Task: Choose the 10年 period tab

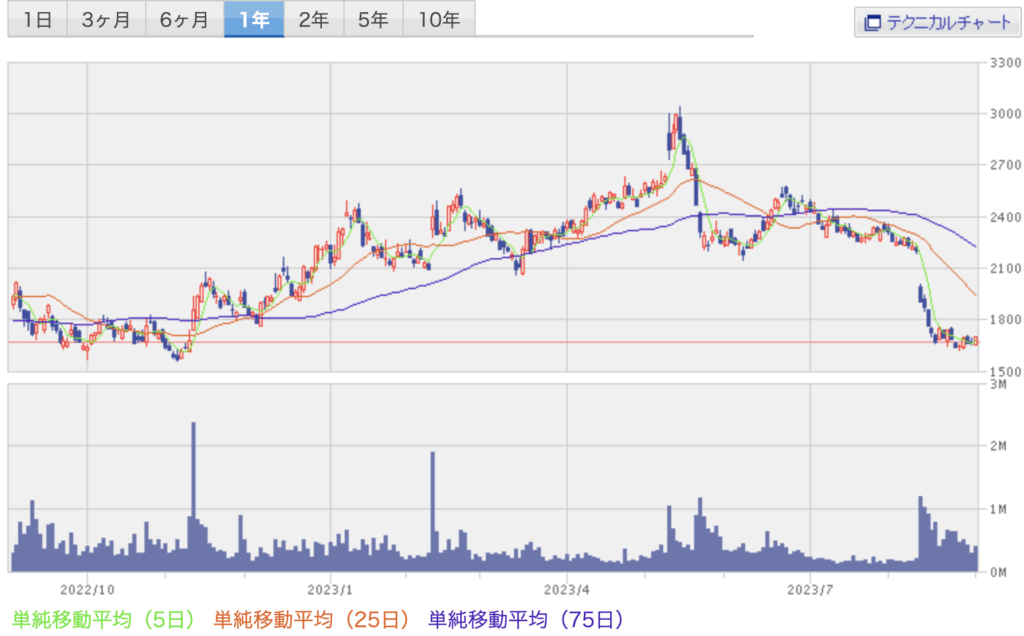Action: pos(439,20)
